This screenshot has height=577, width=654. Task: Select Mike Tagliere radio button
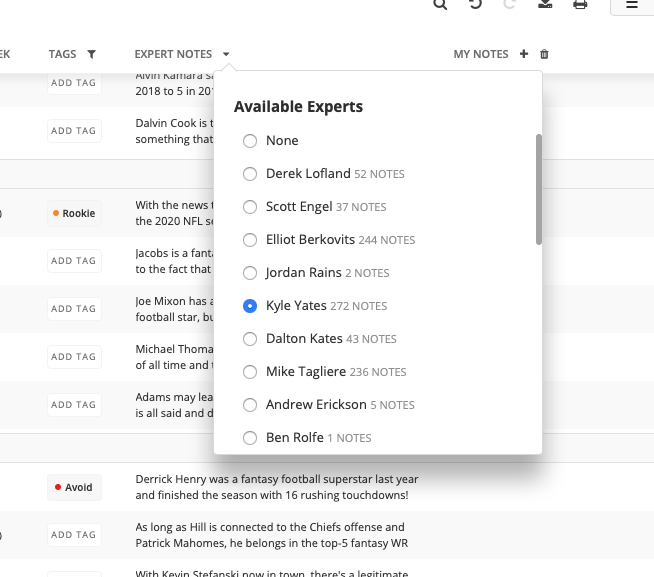pyautogui.click(x=250, y=372)
